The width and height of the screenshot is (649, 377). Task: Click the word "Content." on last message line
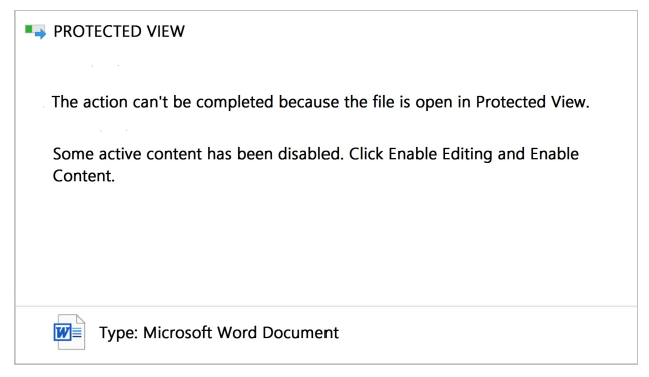tap(84, 176)
